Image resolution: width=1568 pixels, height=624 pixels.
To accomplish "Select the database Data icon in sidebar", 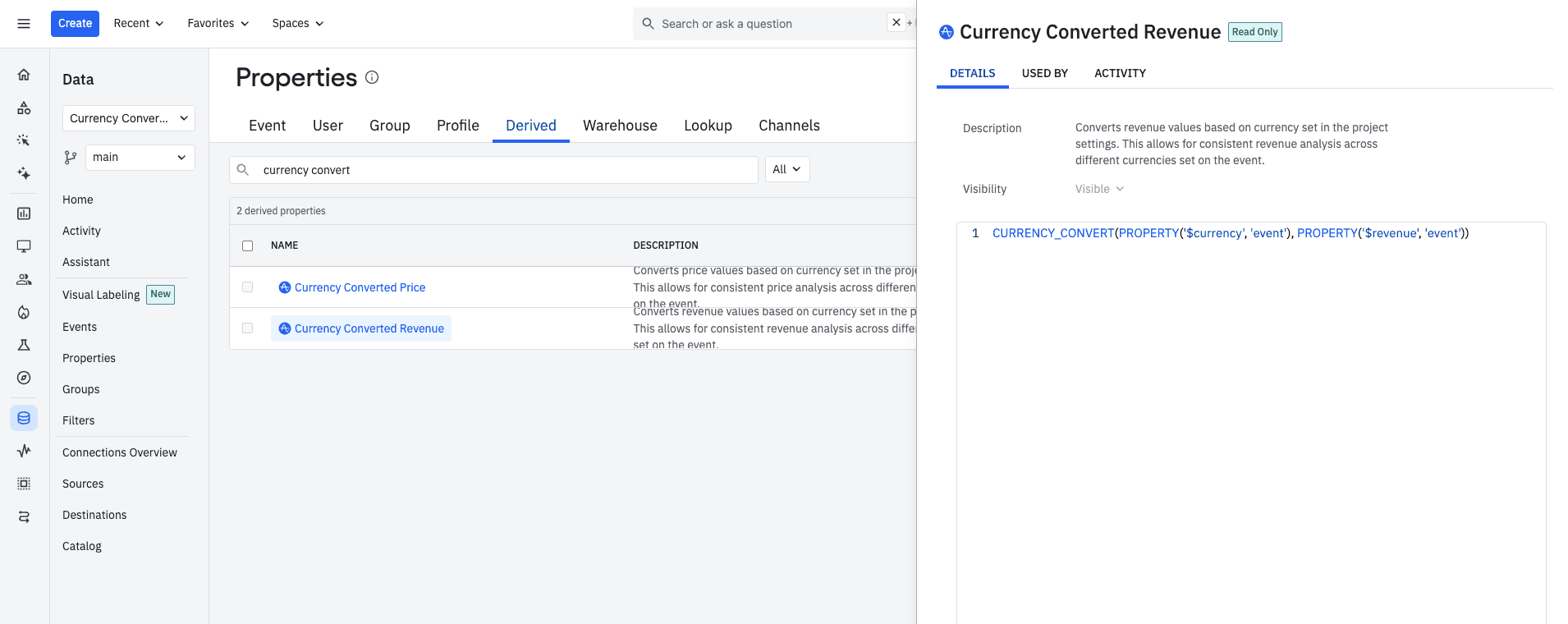I will [x=24, y=418].
